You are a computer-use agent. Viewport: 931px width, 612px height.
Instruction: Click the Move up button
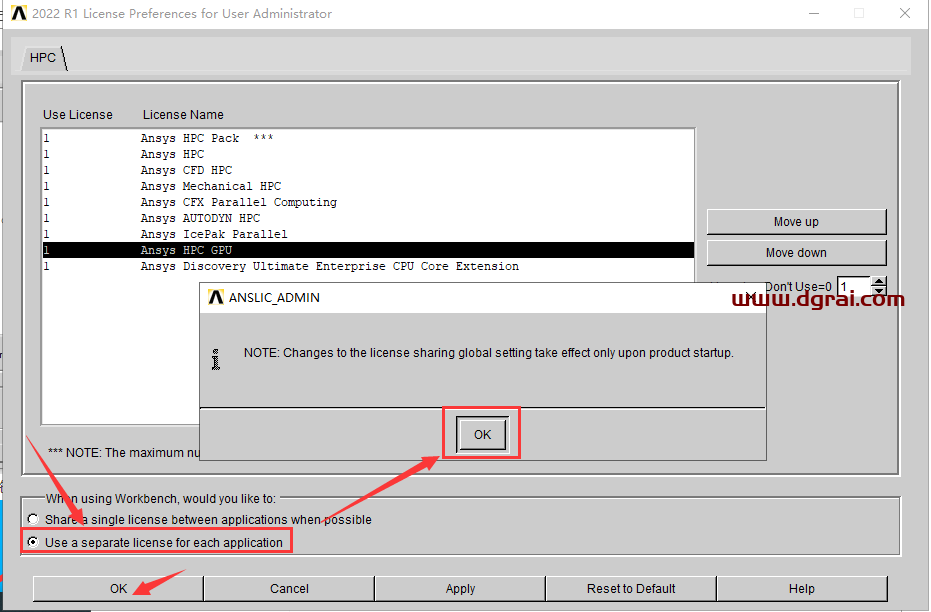click(796, 222)
